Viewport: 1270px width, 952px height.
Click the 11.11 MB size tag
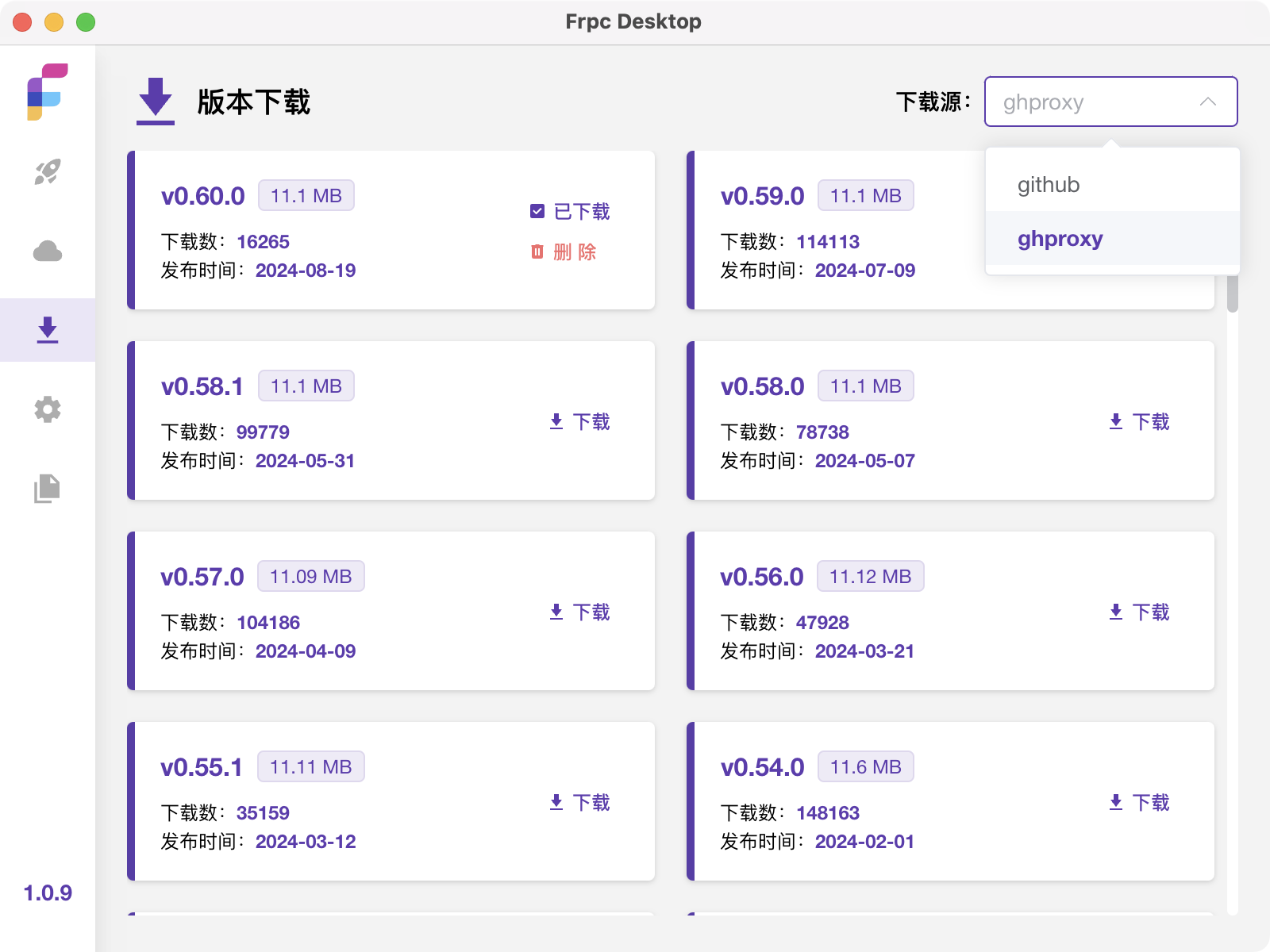tap(311, 767)
